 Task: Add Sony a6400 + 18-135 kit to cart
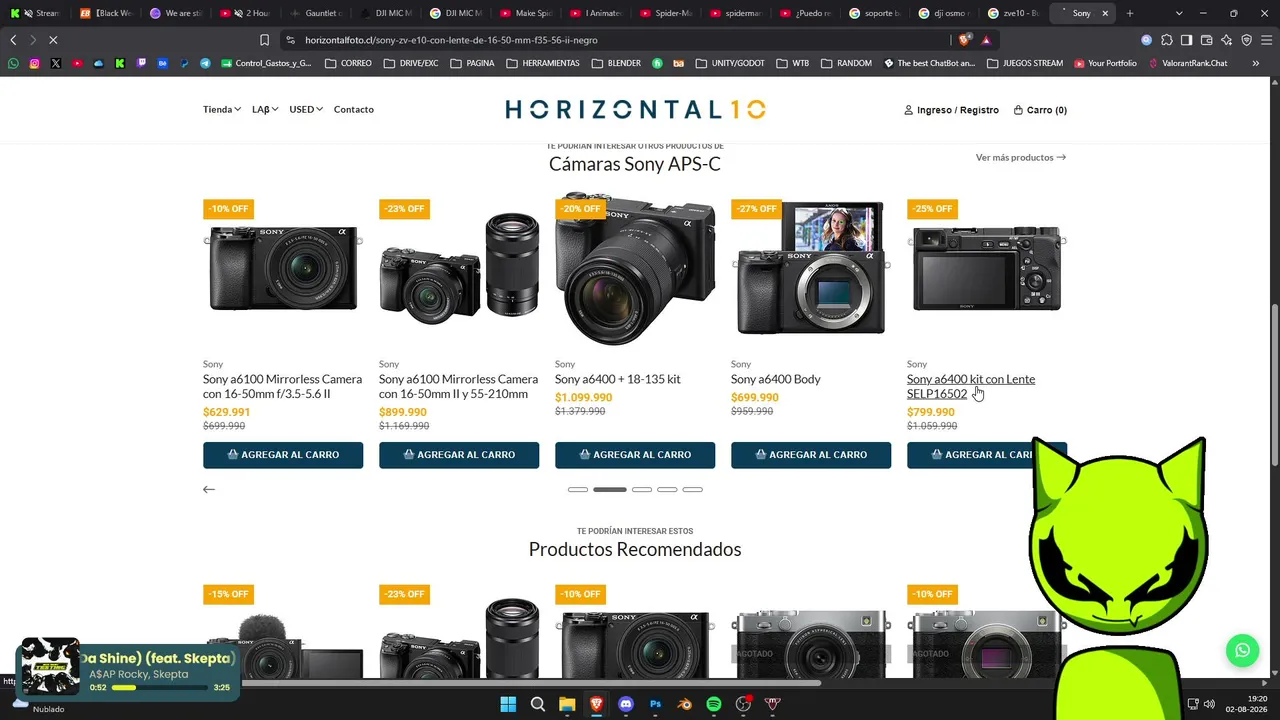click(635, 455)
